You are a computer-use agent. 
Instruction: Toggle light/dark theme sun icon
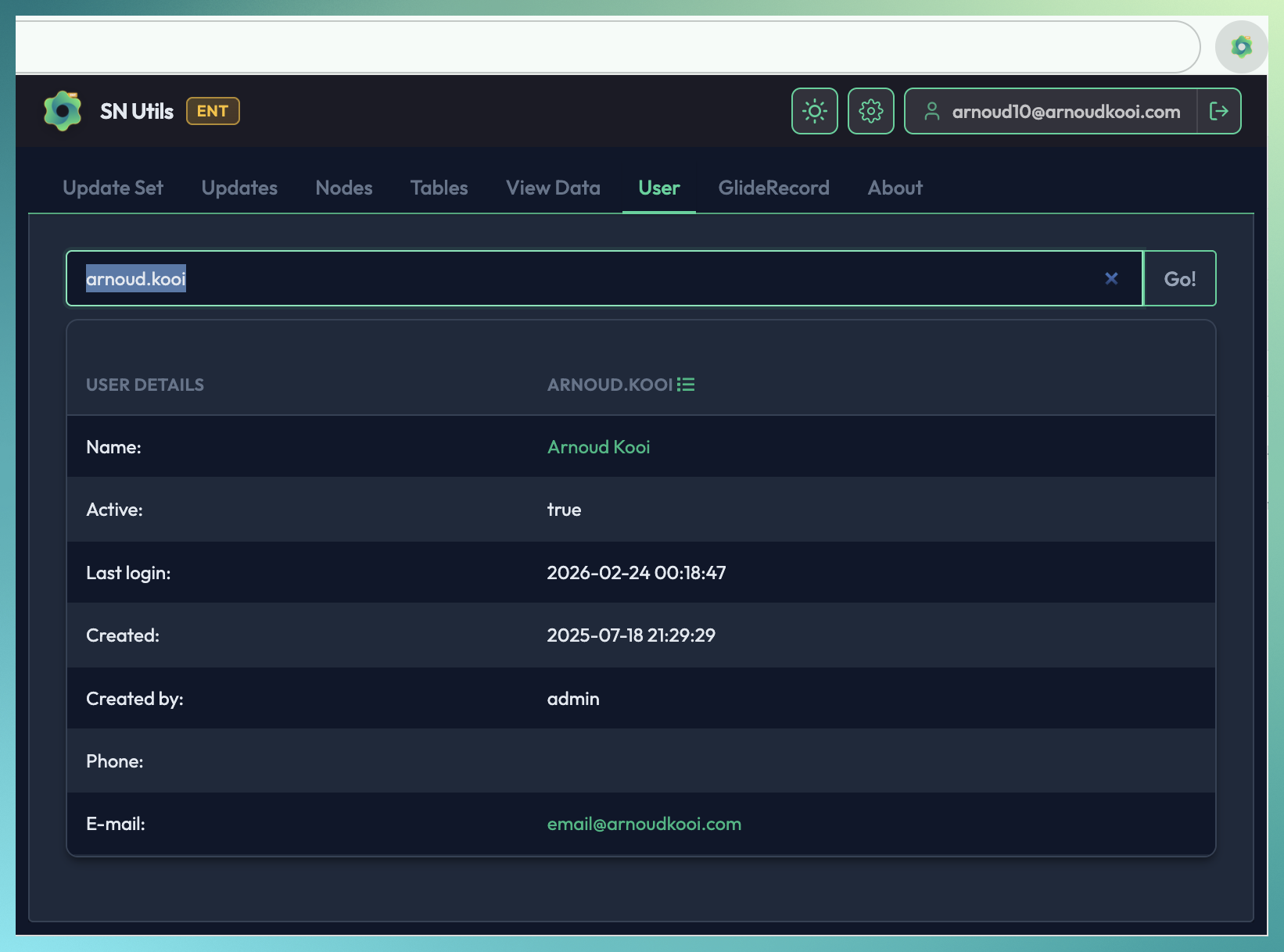[814, 111]
